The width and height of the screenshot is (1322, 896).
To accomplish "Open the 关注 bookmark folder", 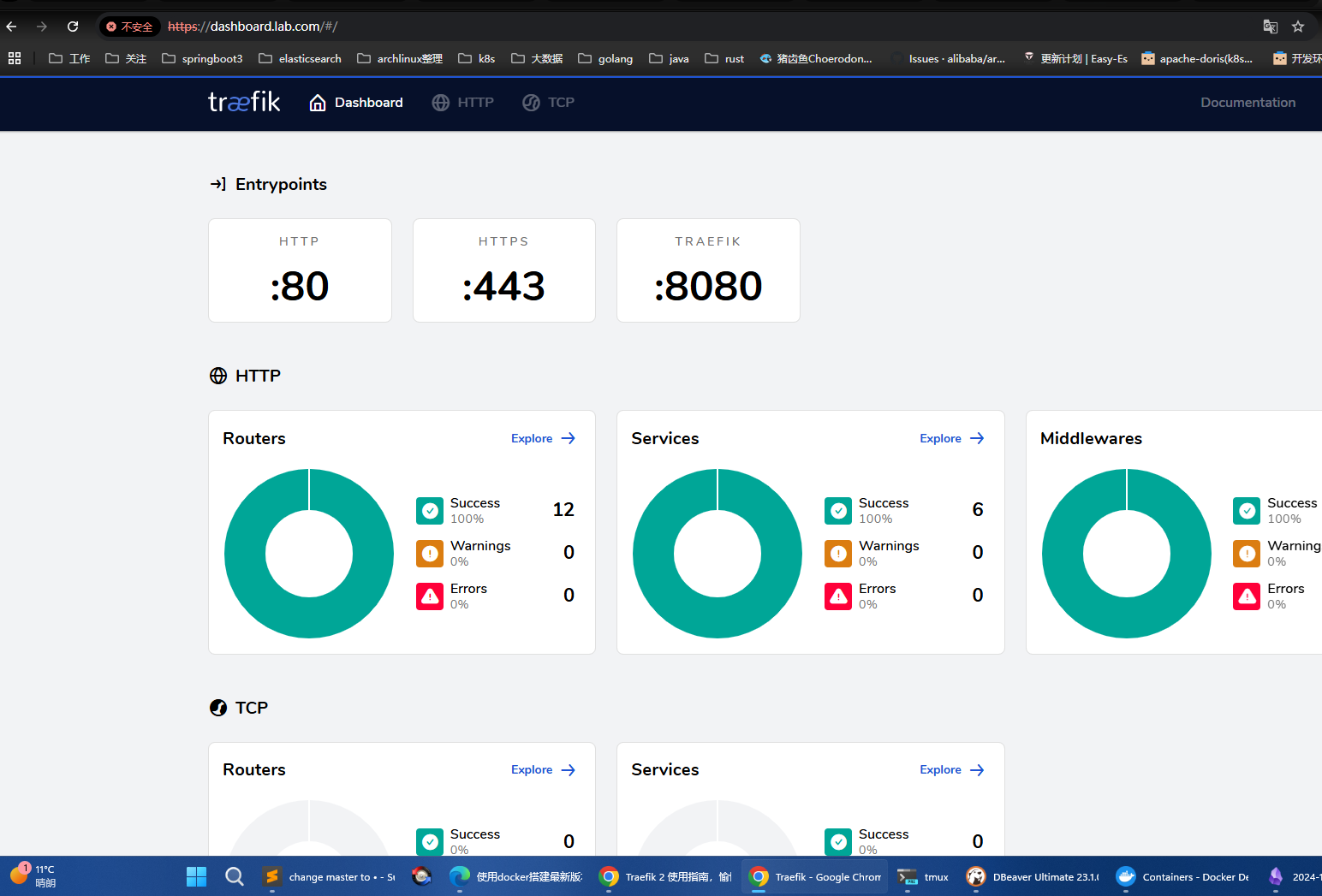I will (126, 58).
